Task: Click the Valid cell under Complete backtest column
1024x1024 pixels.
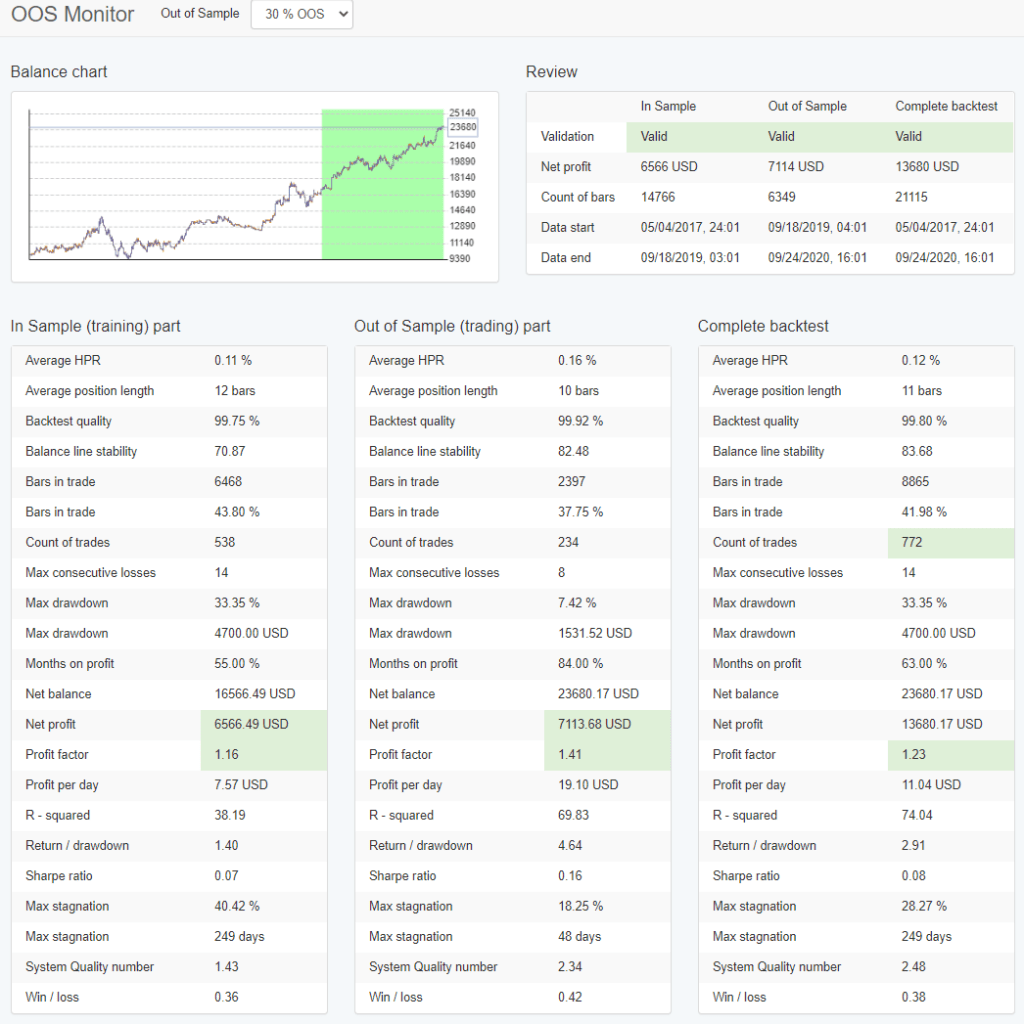Action: click(909, 136)
